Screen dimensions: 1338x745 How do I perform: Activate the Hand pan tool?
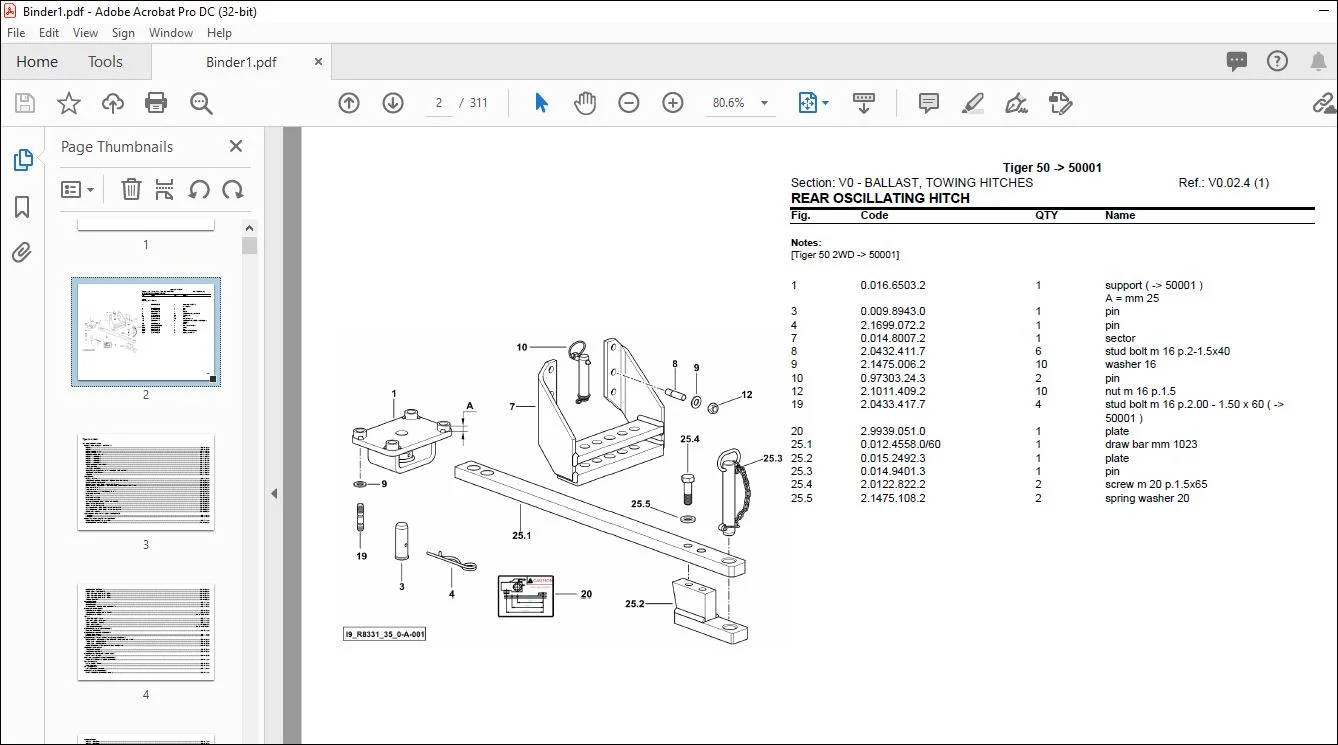(x=585, y=103)
